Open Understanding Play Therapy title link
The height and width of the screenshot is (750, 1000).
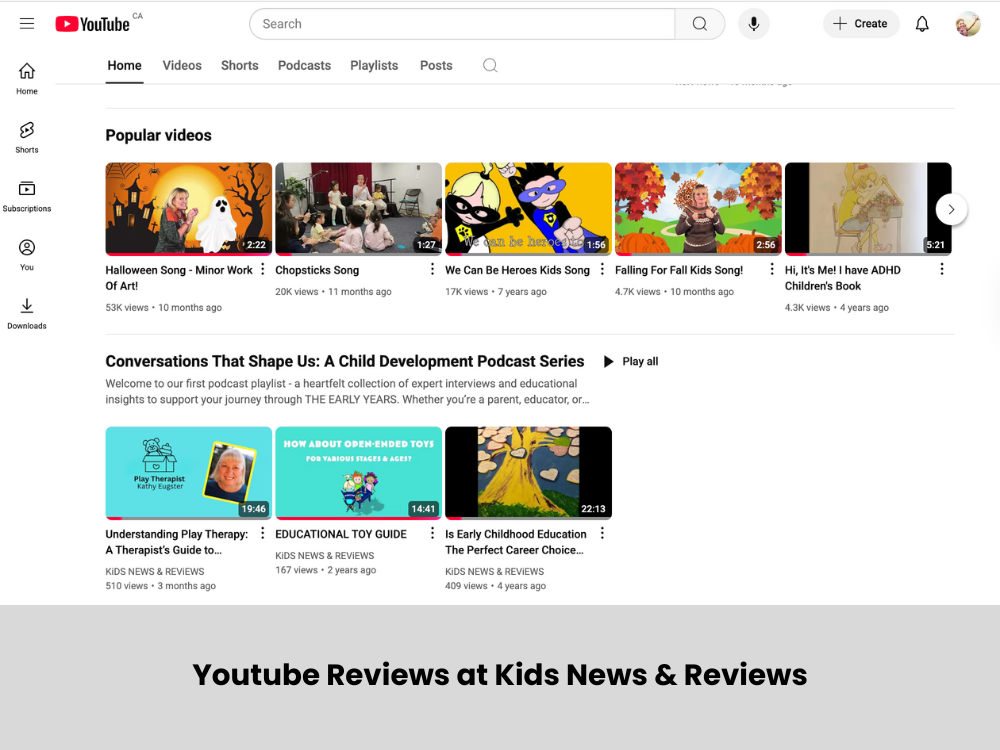[177, 542]
